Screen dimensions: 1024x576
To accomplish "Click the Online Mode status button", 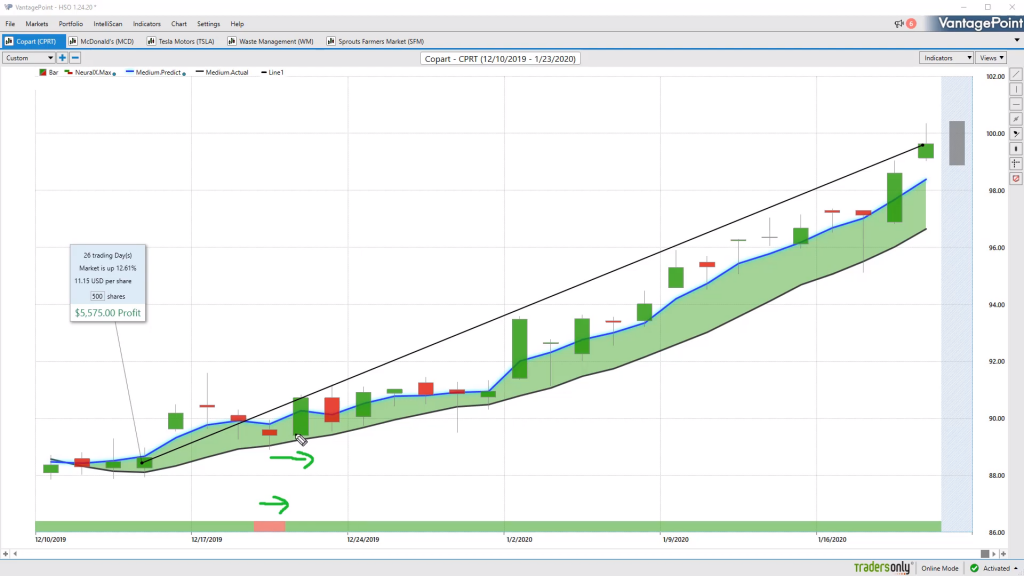I will (940, 568).
